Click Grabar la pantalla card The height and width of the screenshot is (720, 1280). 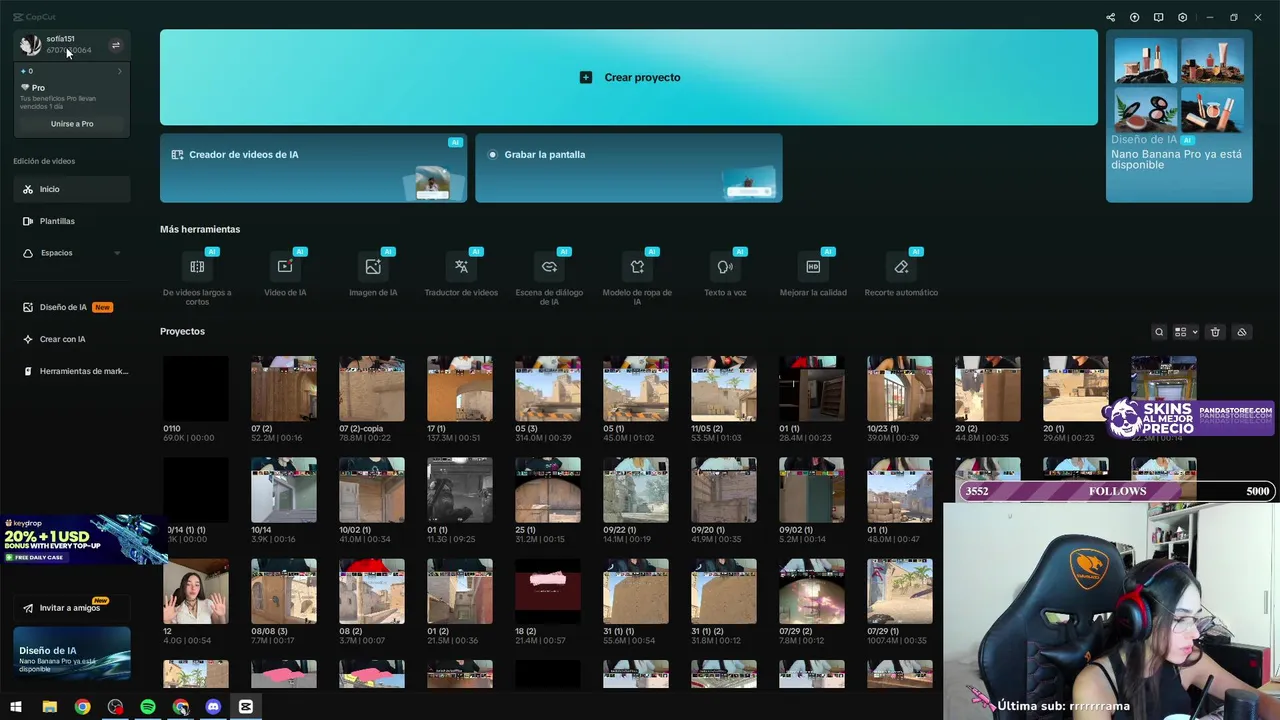tap(629, 168)
